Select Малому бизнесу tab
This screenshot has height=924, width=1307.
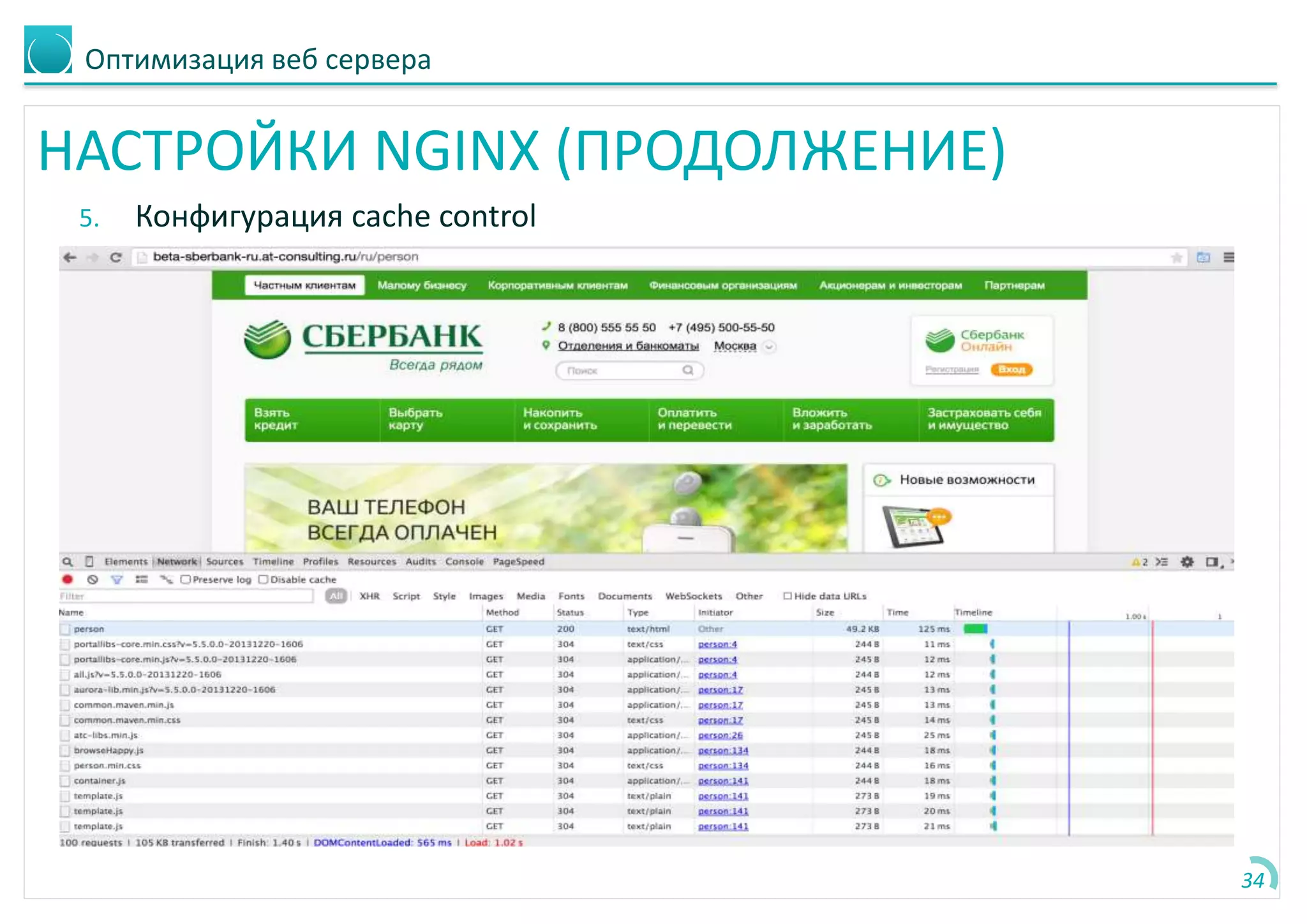pyautogui.click(x=422, y=285)
